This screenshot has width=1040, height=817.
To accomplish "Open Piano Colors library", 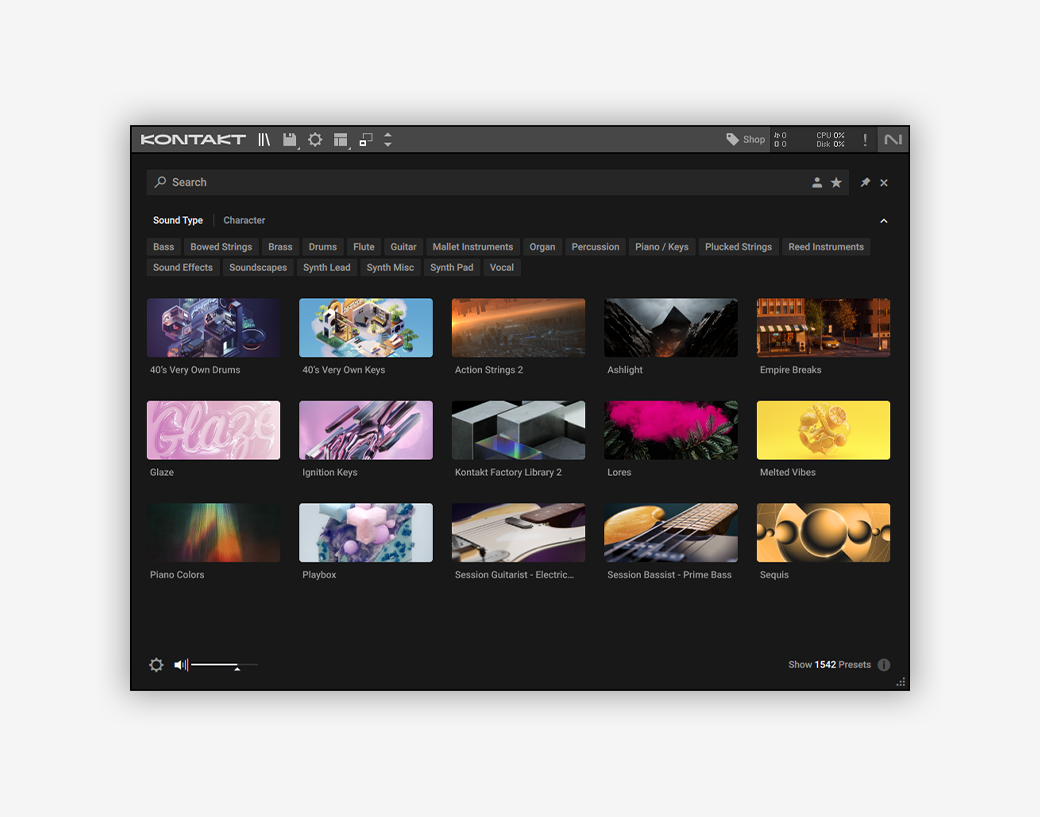I will (213, 533).
